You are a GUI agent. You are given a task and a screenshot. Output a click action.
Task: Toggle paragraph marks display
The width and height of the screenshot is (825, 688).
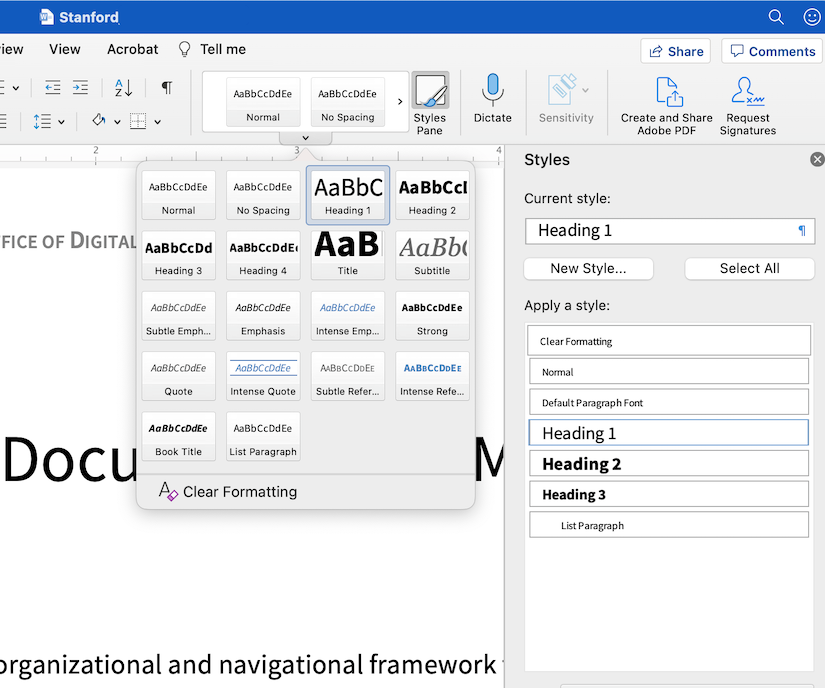click(x=166, y=88)
